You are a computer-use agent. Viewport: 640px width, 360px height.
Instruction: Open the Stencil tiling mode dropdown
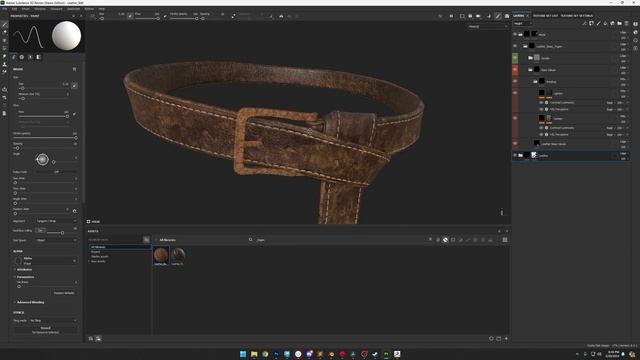(53, 321)
